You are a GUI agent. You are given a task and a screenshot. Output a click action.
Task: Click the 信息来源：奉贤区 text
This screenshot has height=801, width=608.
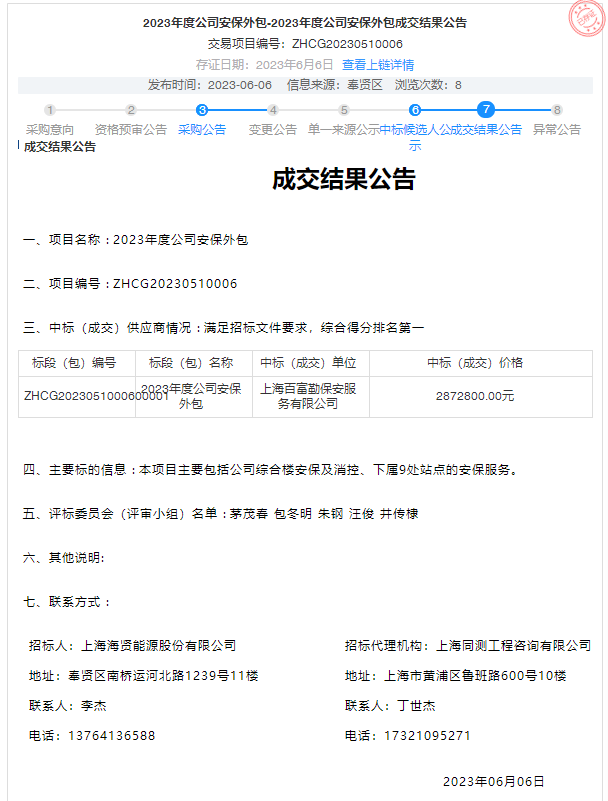point(335,85)
